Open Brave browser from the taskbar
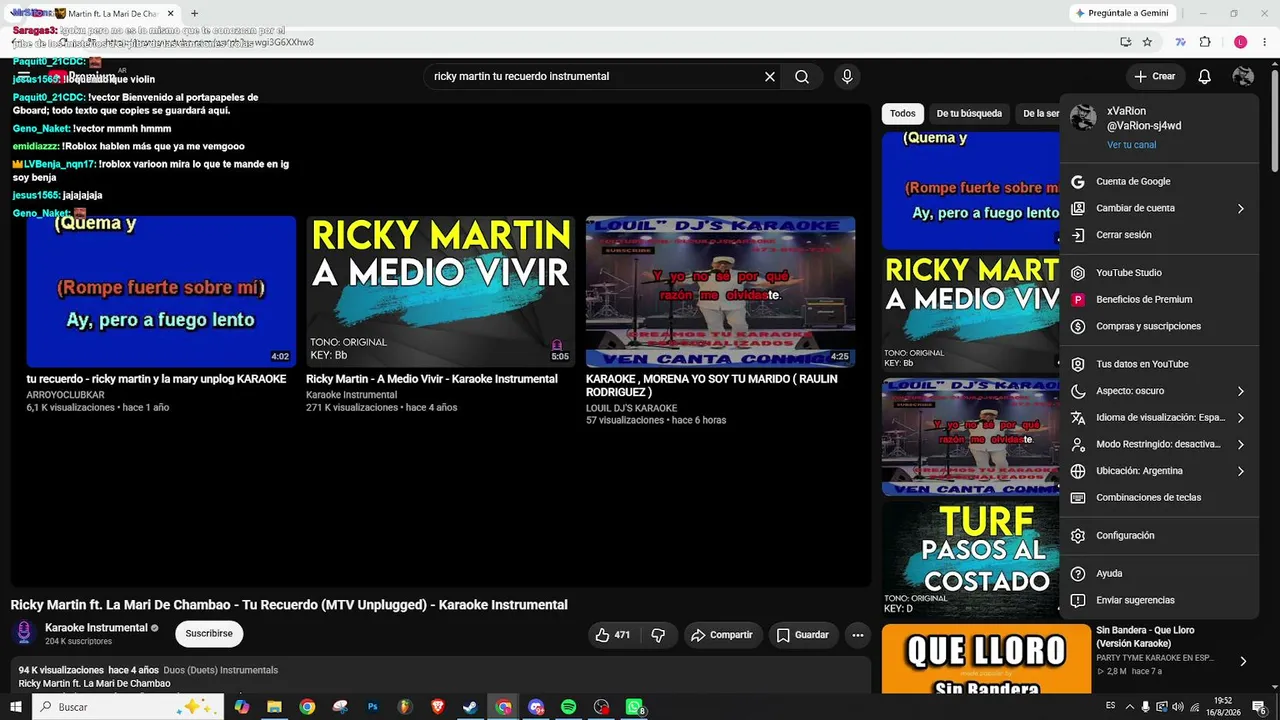This screenshot has height=720, width=1280. (x=438, y=707)
